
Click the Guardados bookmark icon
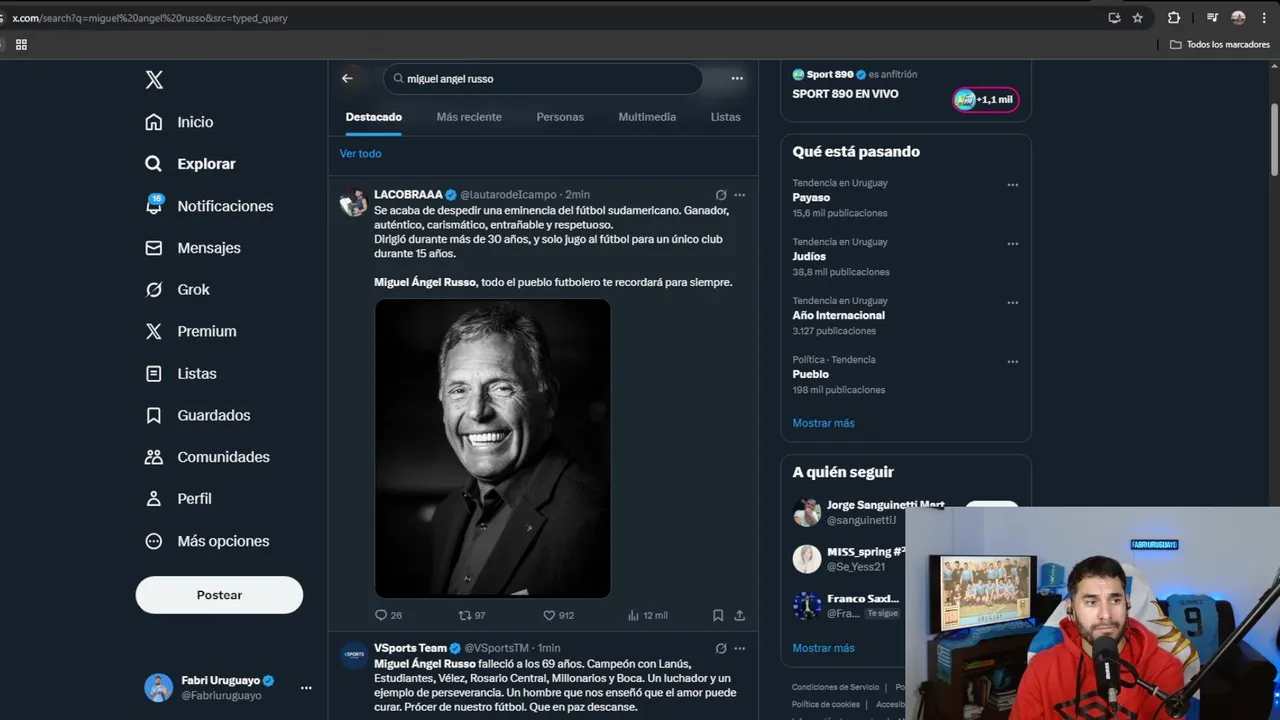pos(153,415)
